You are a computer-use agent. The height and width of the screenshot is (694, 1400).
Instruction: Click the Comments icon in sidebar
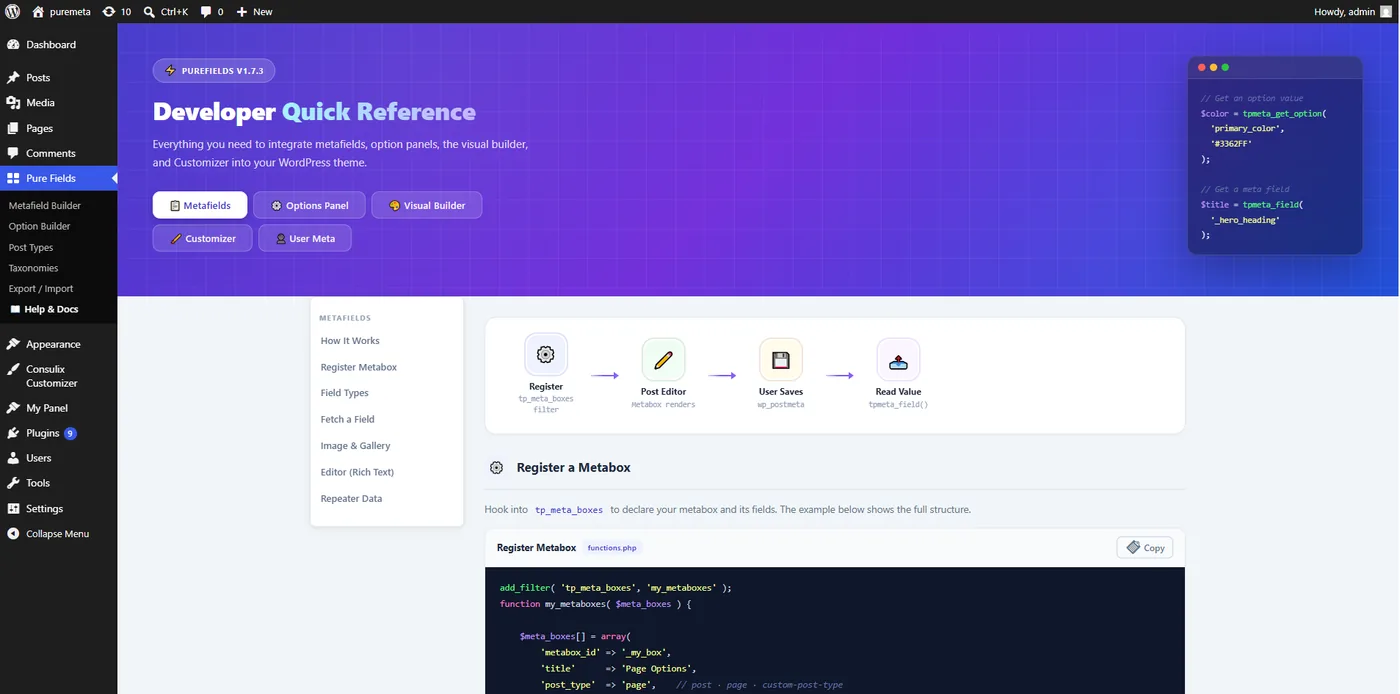[x=13, y=154]
